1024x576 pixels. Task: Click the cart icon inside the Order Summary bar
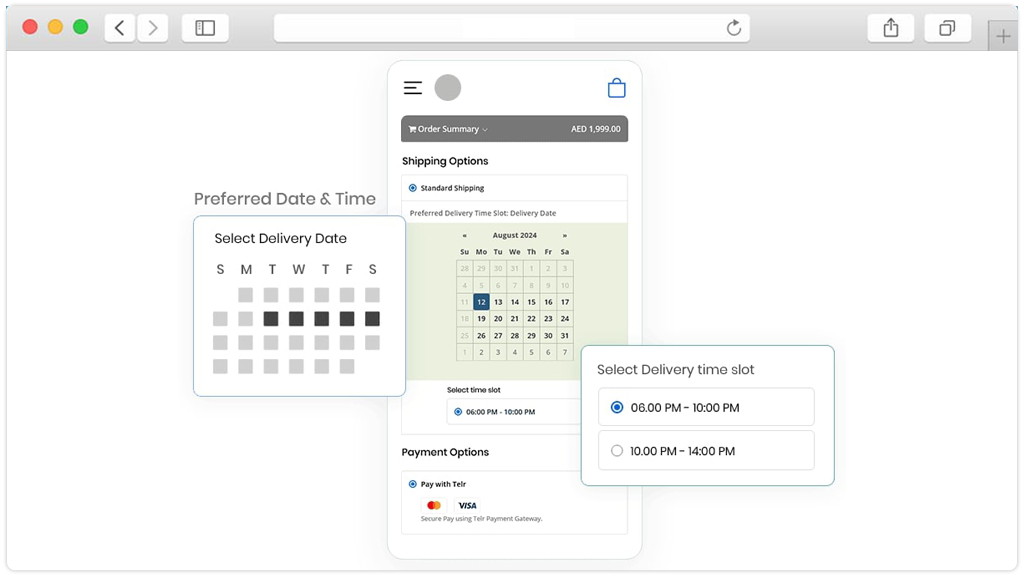tap(412, 128)
